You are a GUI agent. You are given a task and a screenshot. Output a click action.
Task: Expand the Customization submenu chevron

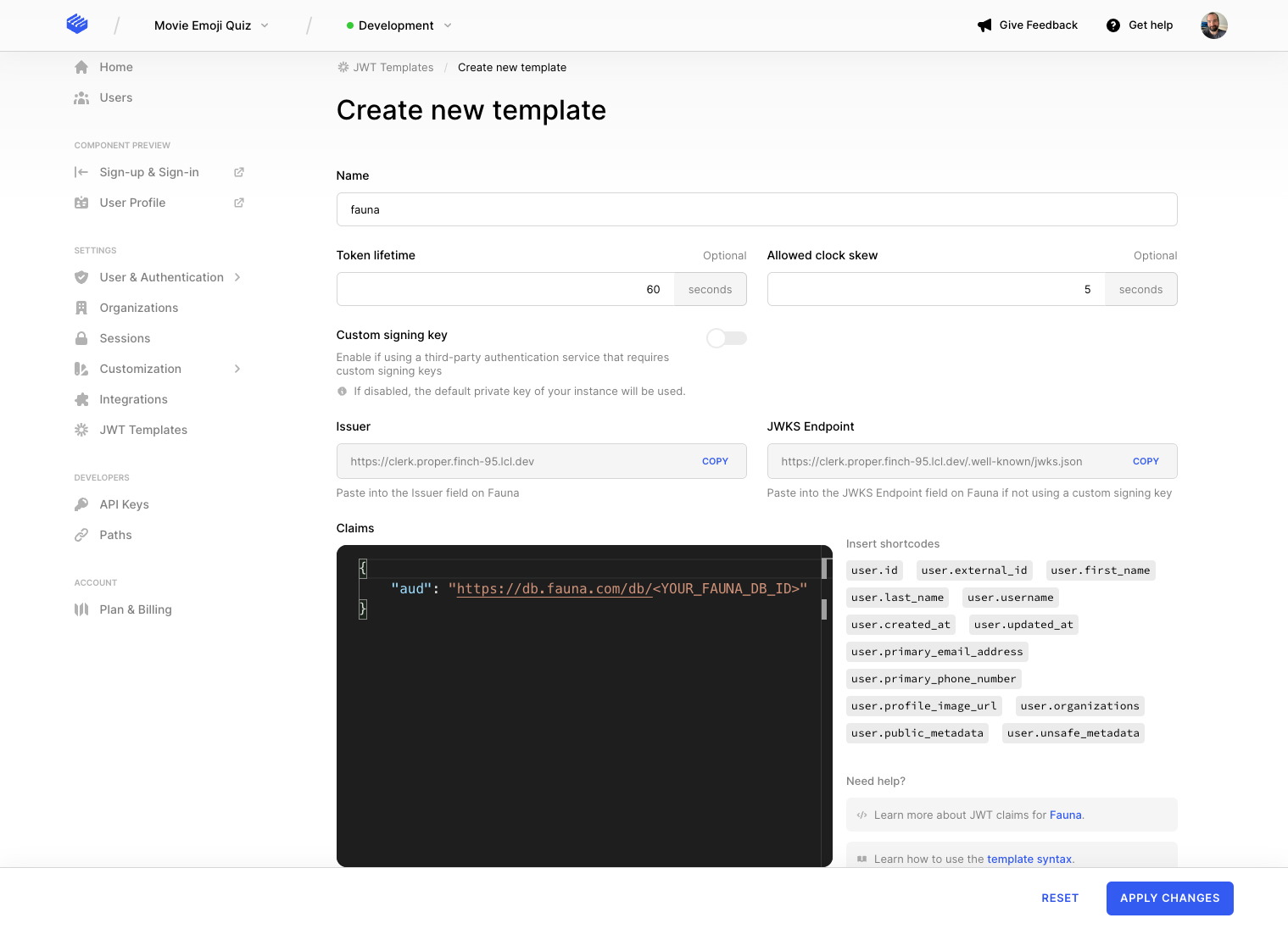coord(237,369)
